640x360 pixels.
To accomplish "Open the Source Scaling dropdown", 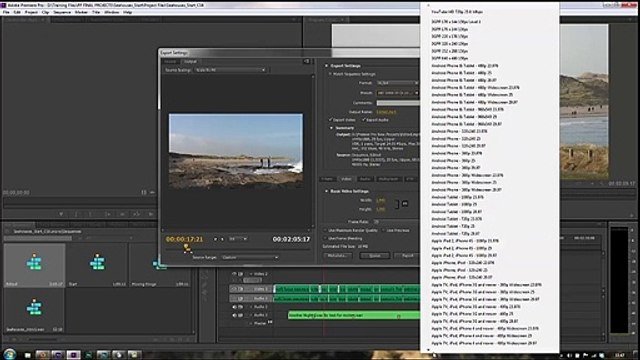I will point(230,70).
